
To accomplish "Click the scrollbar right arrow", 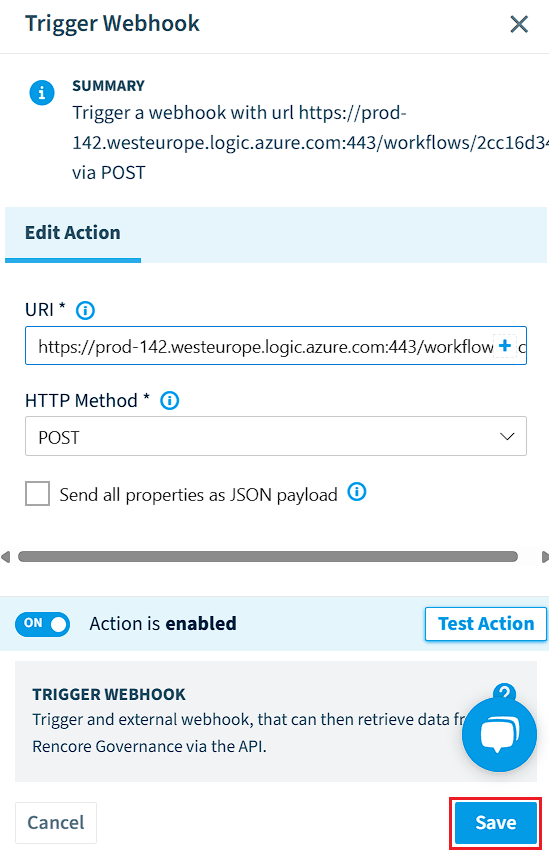I will point(545,557).
